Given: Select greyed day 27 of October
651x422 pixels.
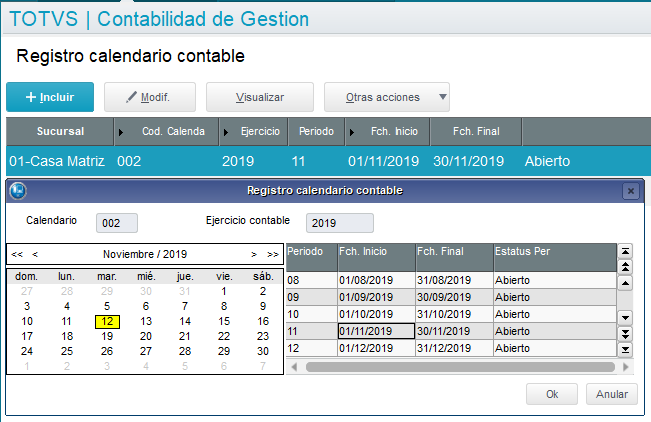Looking at the screenshot, I should 27,292.
